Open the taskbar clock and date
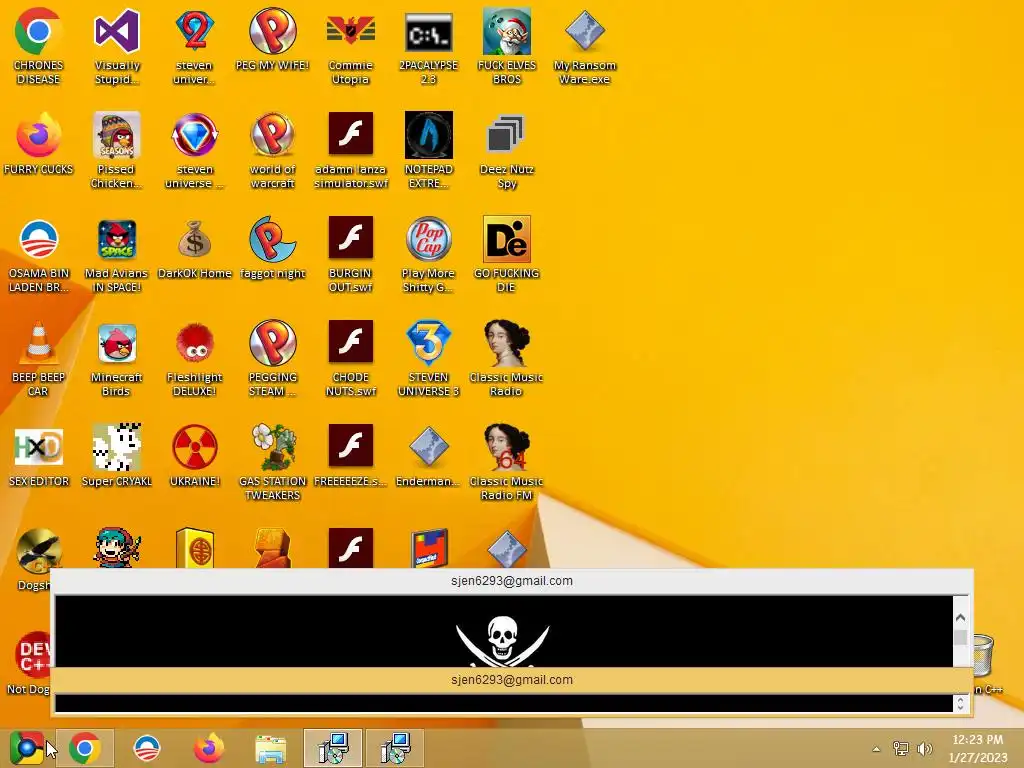The image size is (1024, 768). pos(978,748)
